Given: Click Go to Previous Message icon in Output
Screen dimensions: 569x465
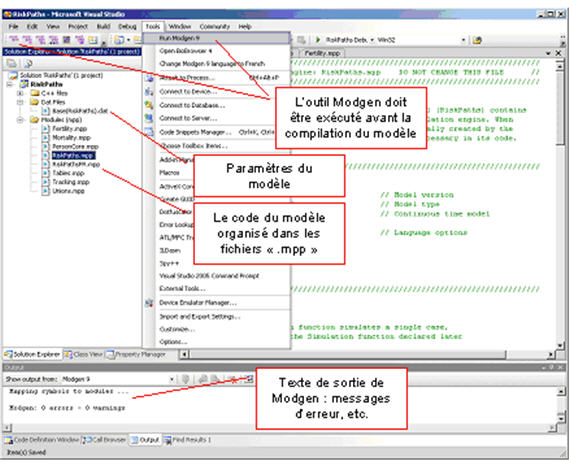Looking at the screenshot, I should point(203,379).
